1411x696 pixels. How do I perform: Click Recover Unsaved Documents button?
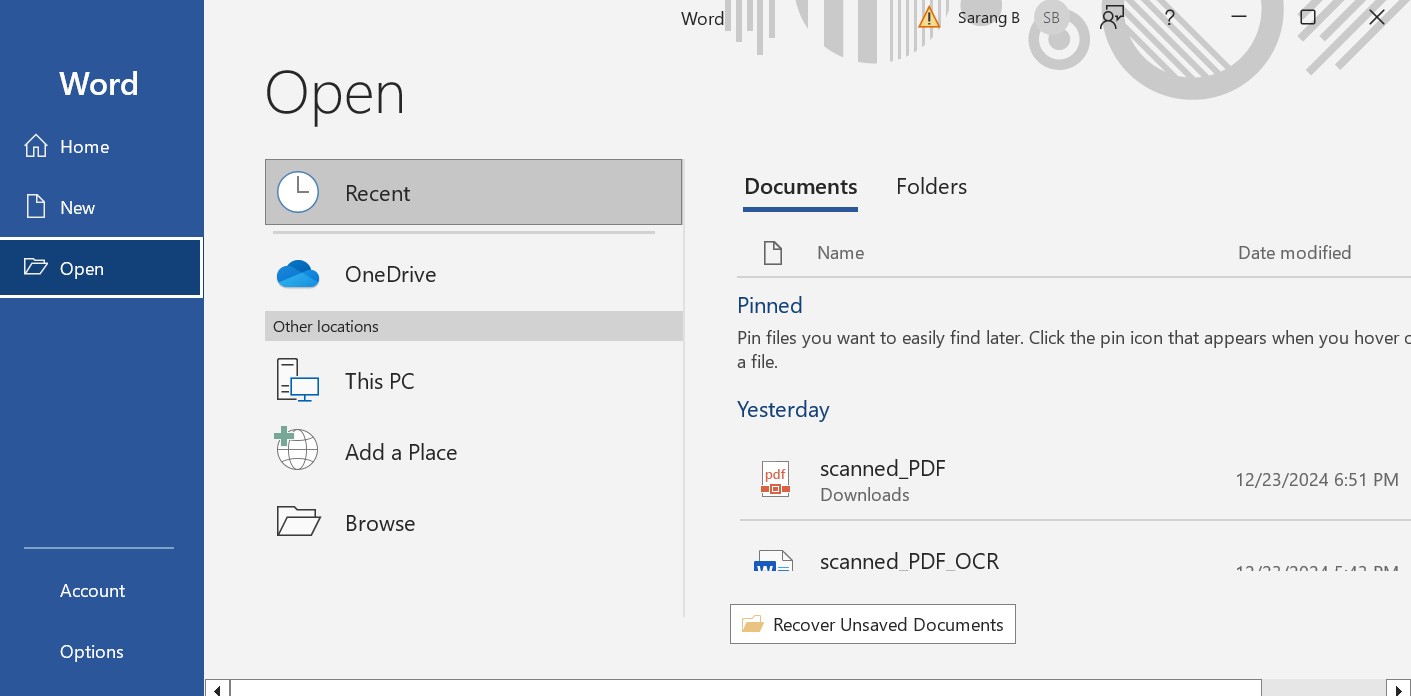coord(873,624)
